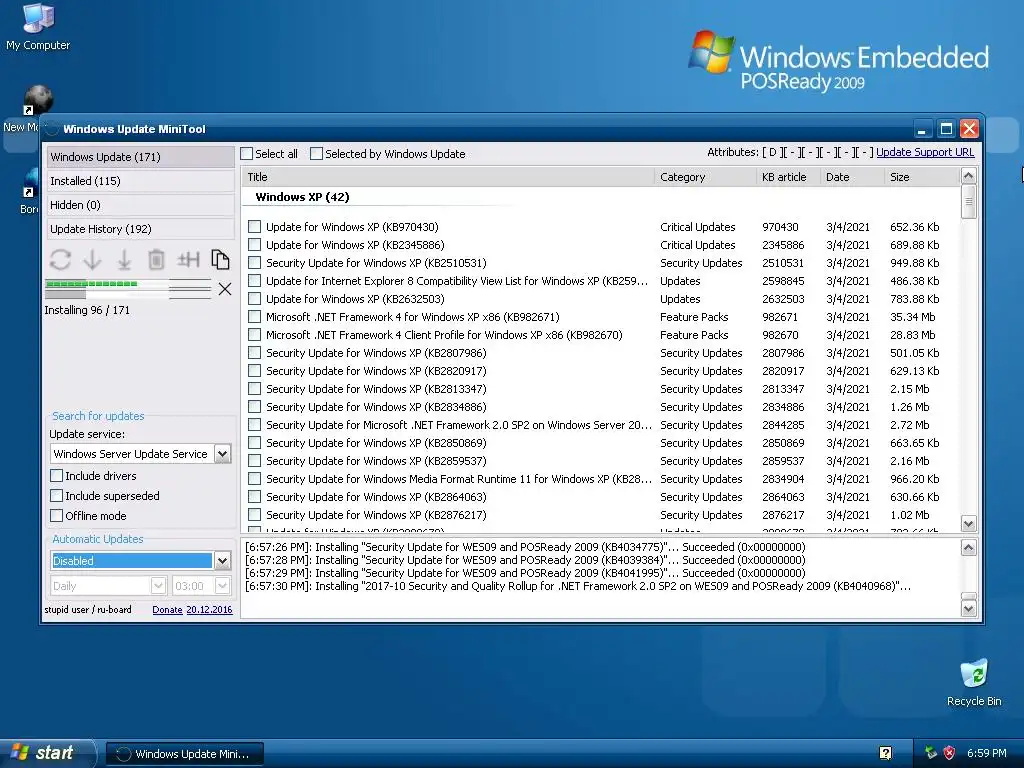This screenshot has height=768, width=1024.
Task: Open the My Computer desktop icon
Action: (x=38, y=27)
